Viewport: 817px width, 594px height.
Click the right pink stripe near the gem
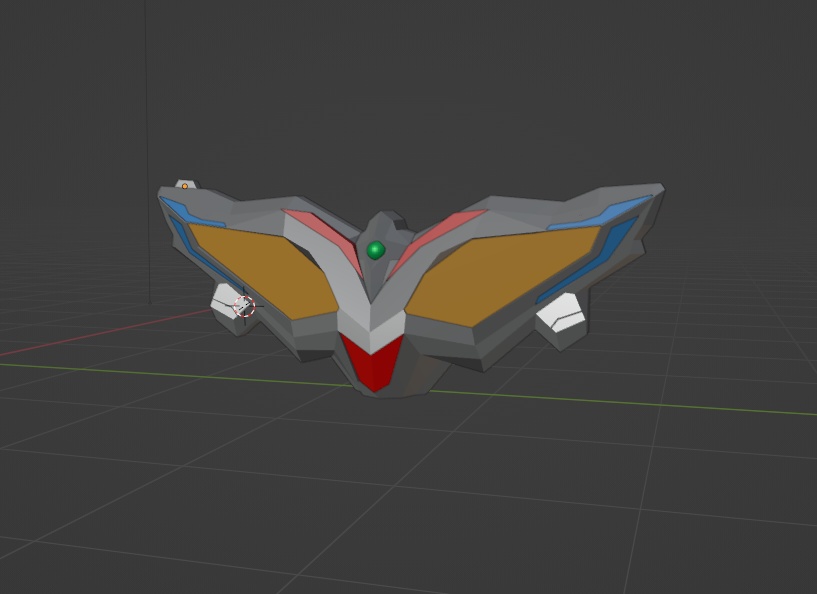[435, 237]
